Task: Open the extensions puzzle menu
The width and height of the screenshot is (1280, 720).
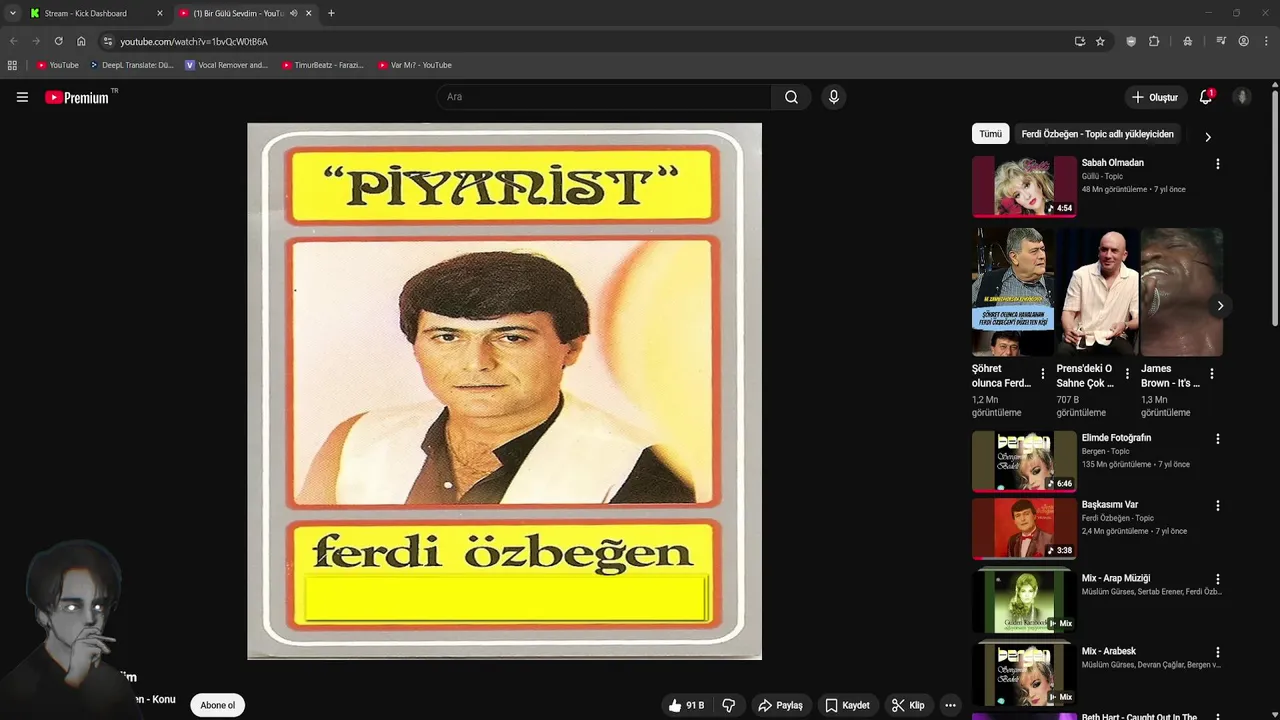Action: tap(1154, 41)
